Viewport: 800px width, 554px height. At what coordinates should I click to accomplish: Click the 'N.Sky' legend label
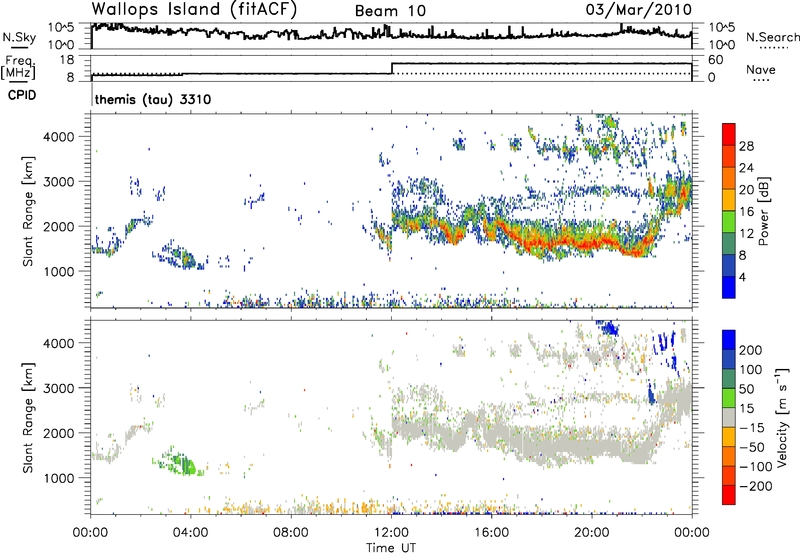coord(19,37)
